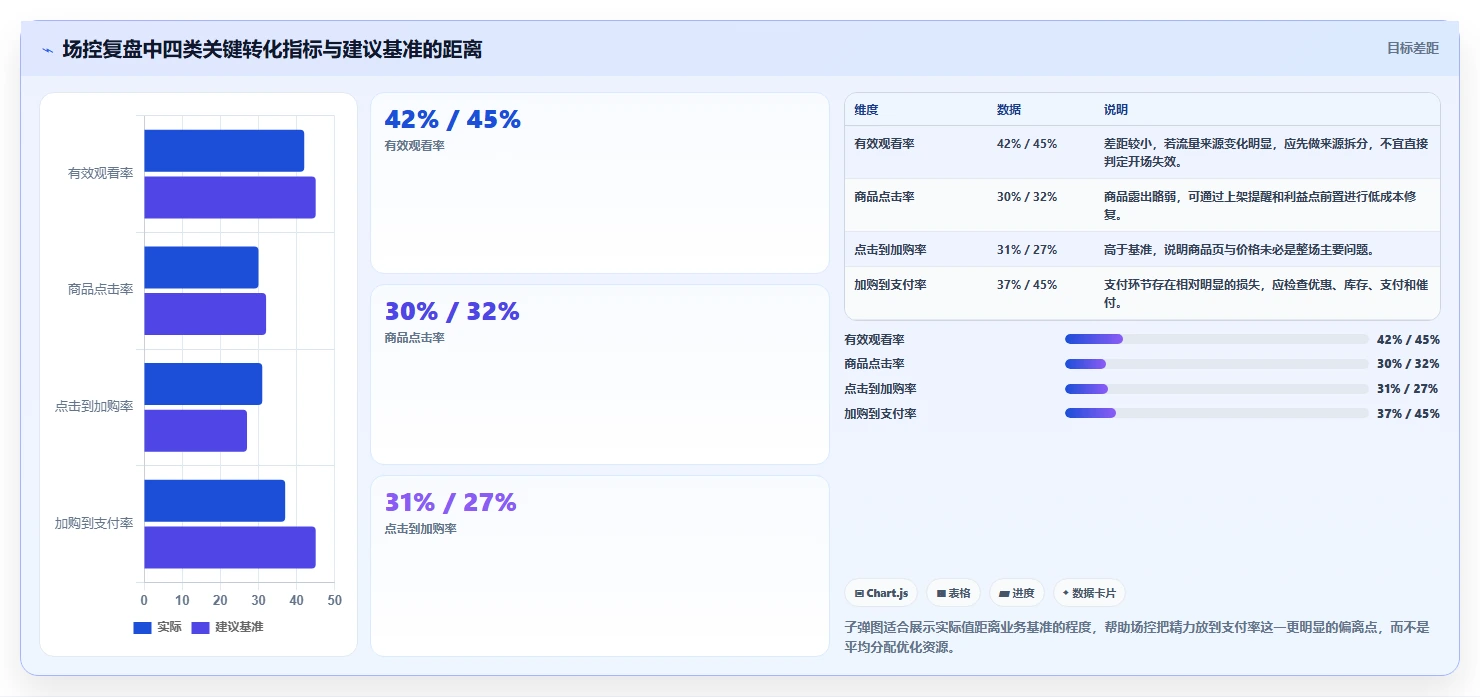Click the sparkle icon in the 数据卡片 chip
The image size is (1480, 697).
(1066, 593)
